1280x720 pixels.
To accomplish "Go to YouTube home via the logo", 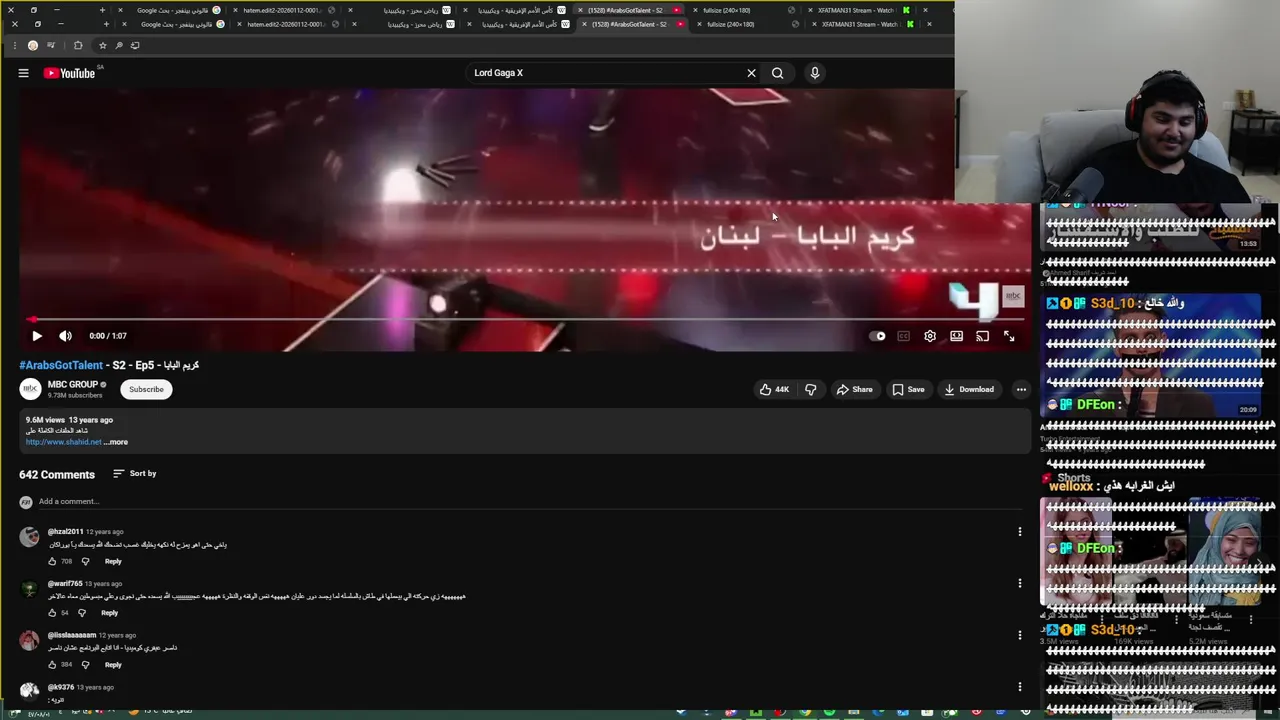I will pos(69,73).
